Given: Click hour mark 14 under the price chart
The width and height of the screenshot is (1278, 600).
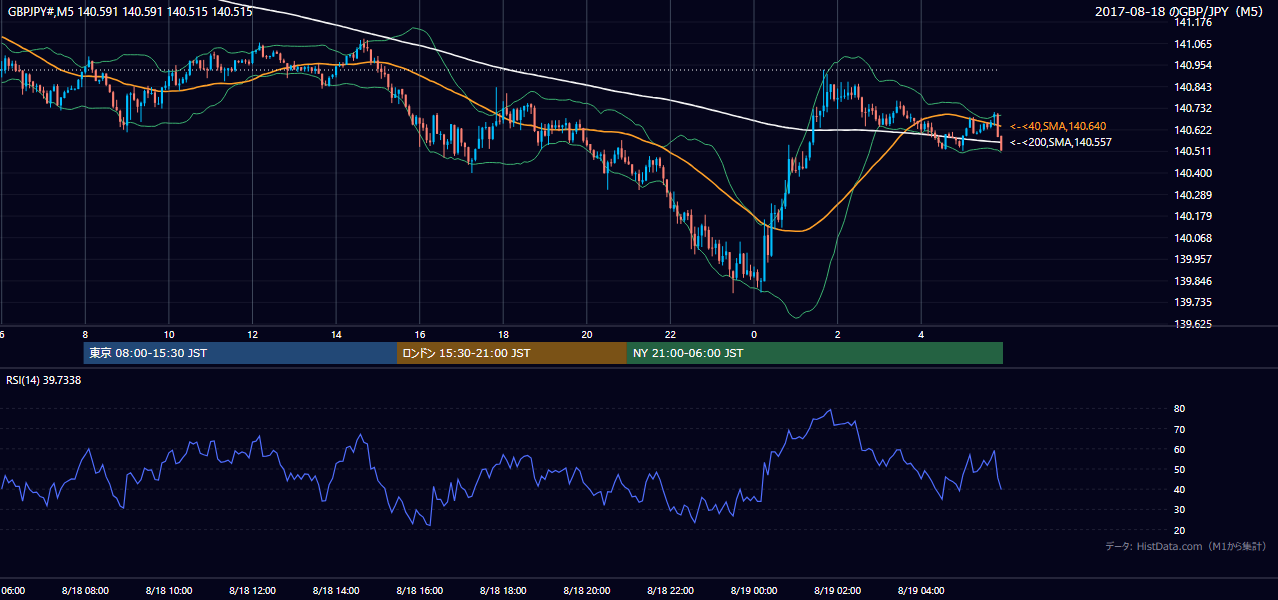Looking at the screenshot, I should click(x=336, y=335).
